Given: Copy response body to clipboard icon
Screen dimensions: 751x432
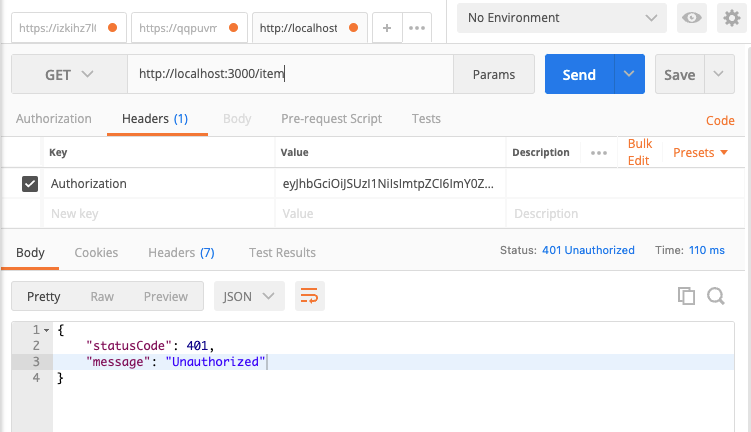Looking at the screenshot, I should click(x=686, y=296).
